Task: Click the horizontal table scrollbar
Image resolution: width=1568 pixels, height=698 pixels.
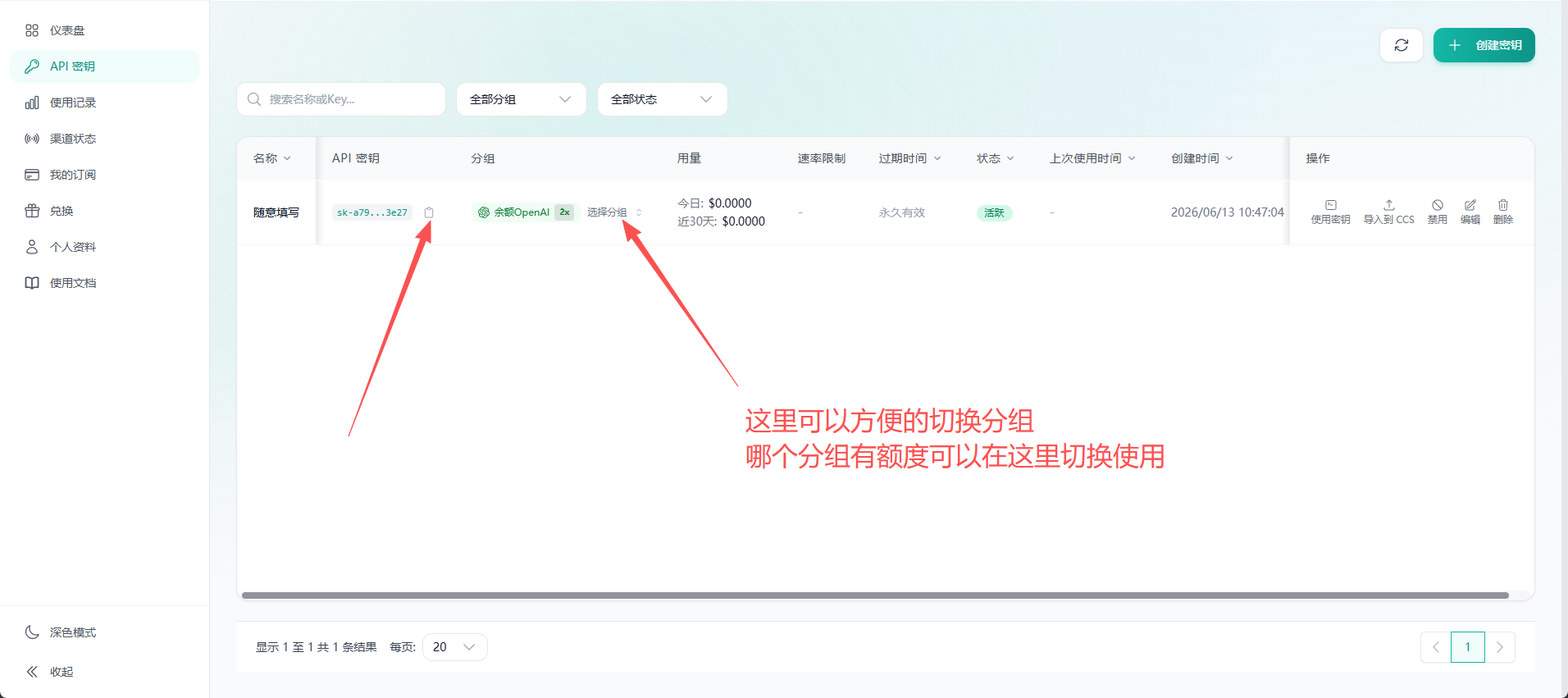Action: coord(875,595)
